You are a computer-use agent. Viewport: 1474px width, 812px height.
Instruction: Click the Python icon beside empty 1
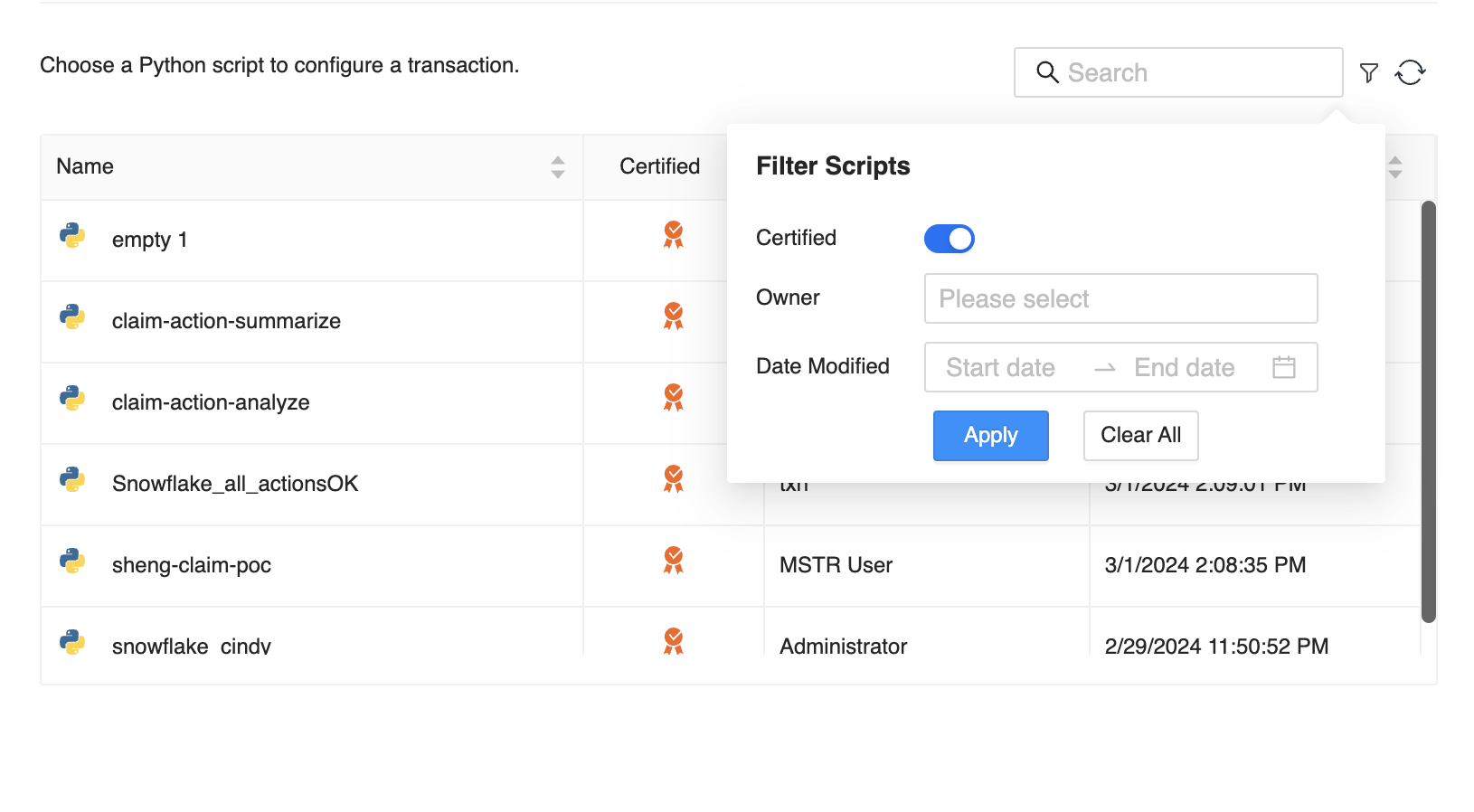(72, 236)
